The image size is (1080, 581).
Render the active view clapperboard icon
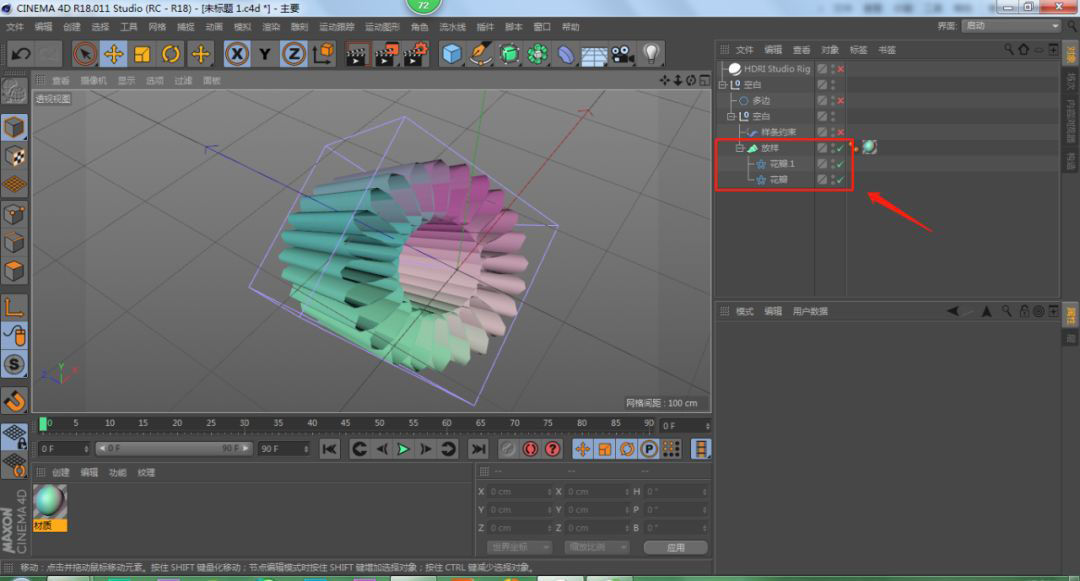357,54
